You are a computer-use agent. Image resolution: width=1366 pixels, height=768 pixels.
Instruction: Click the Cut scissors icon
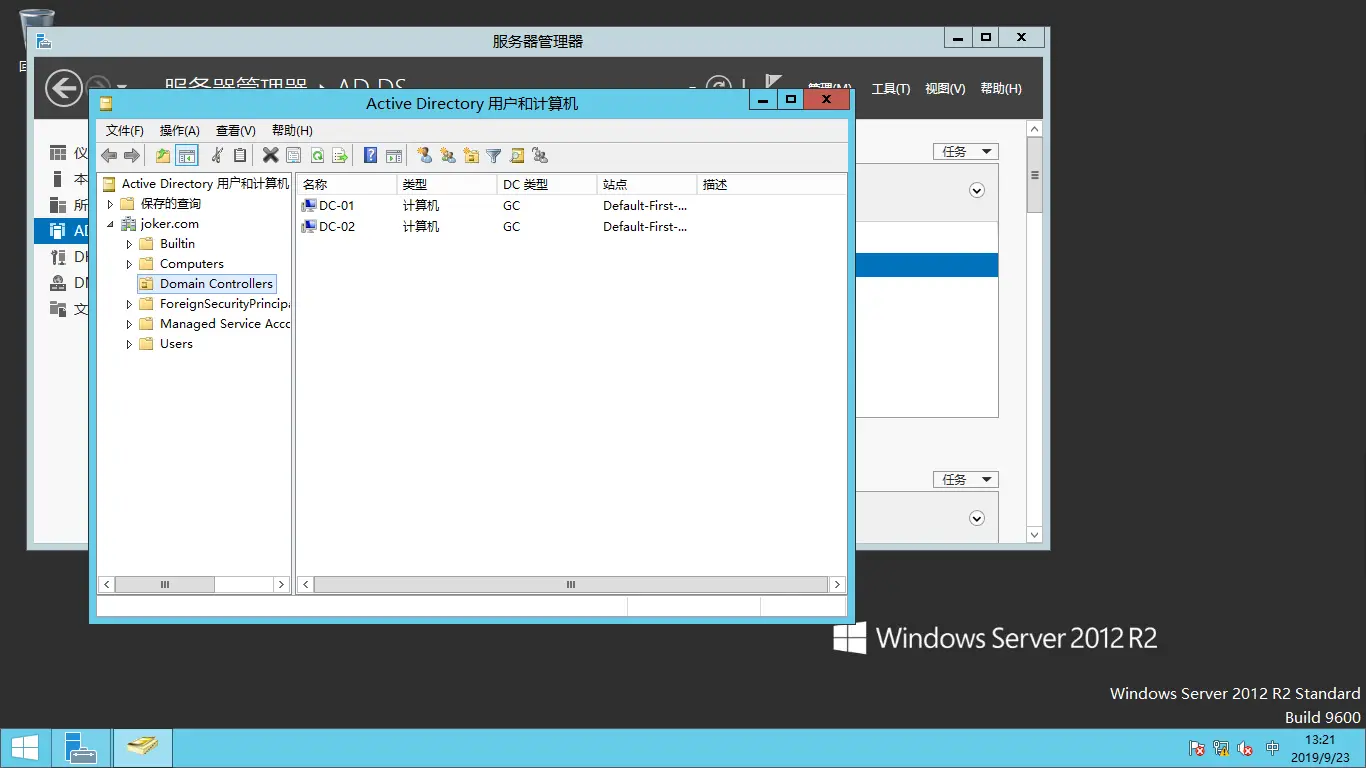pyautogui.click(x=217, y=155)
